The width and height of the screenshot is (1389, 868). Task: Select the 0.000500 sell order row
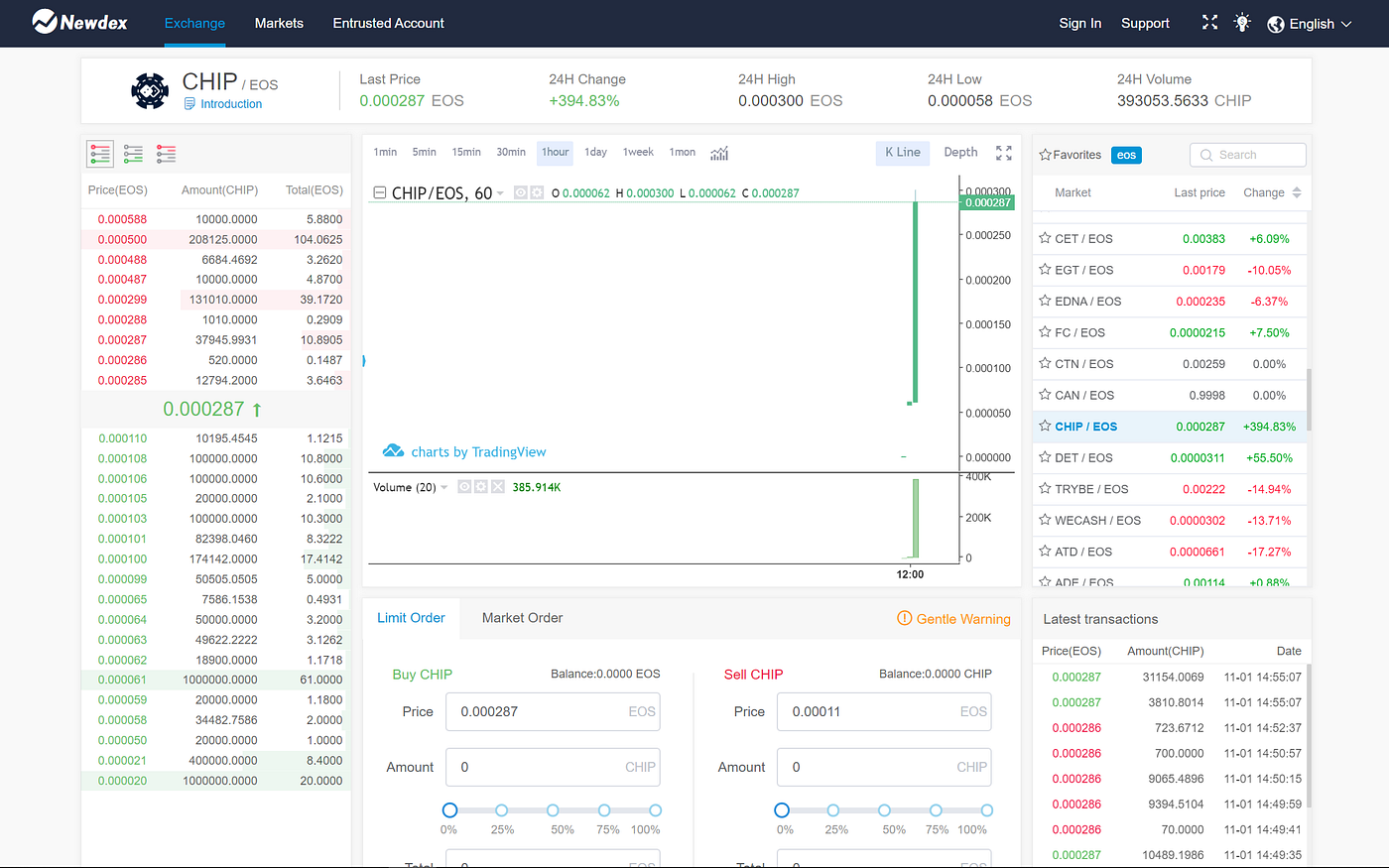[215, 239]
